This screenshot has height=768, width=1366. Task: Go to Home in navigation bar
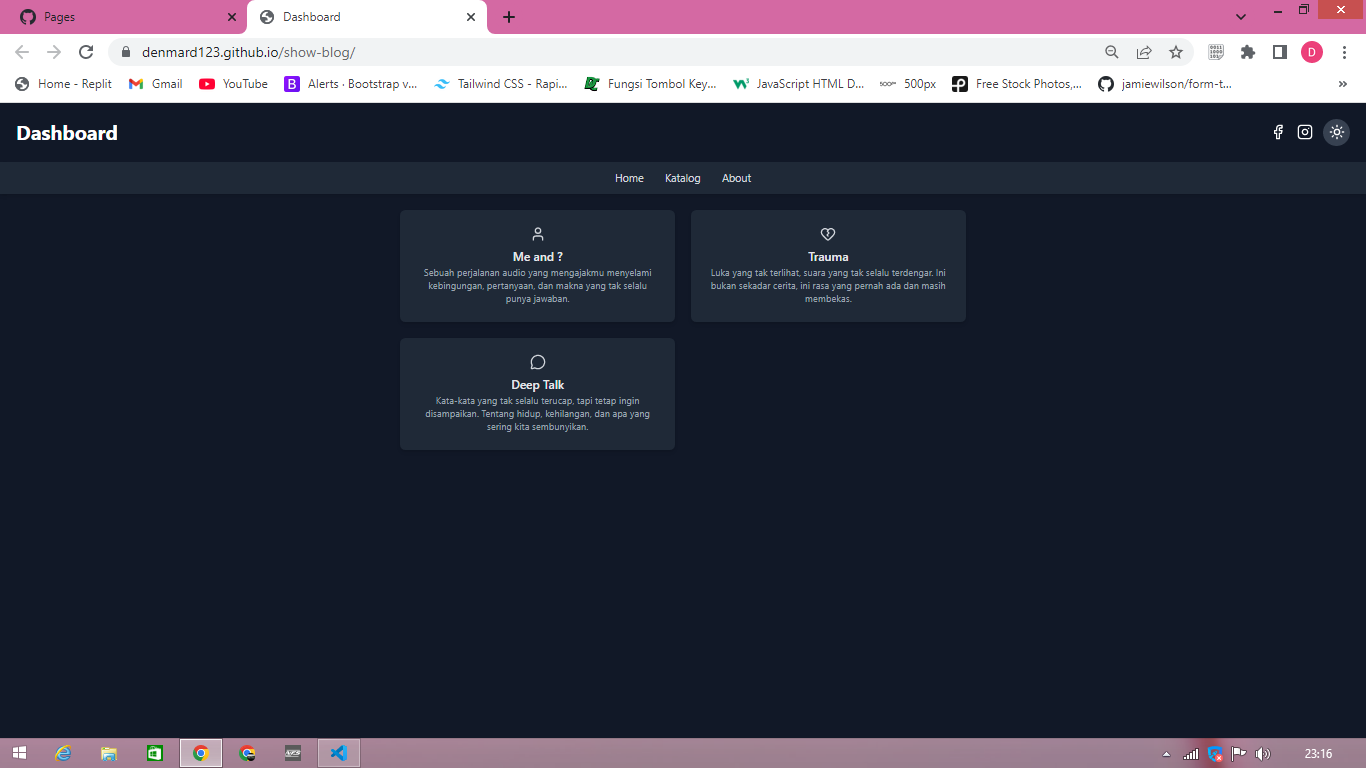tap(629, 178)
